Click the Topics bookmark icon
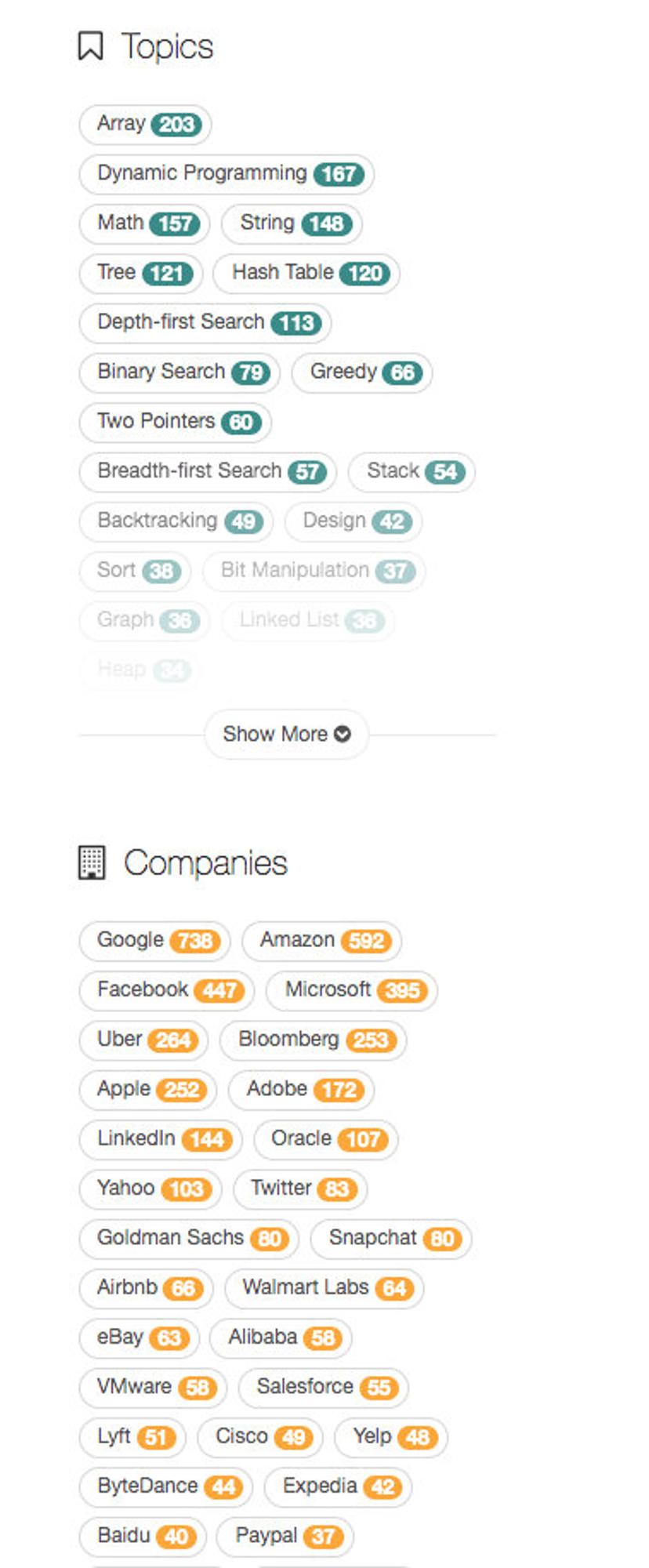Screen dimensions: 649x1568 click(x=91, y=46)
